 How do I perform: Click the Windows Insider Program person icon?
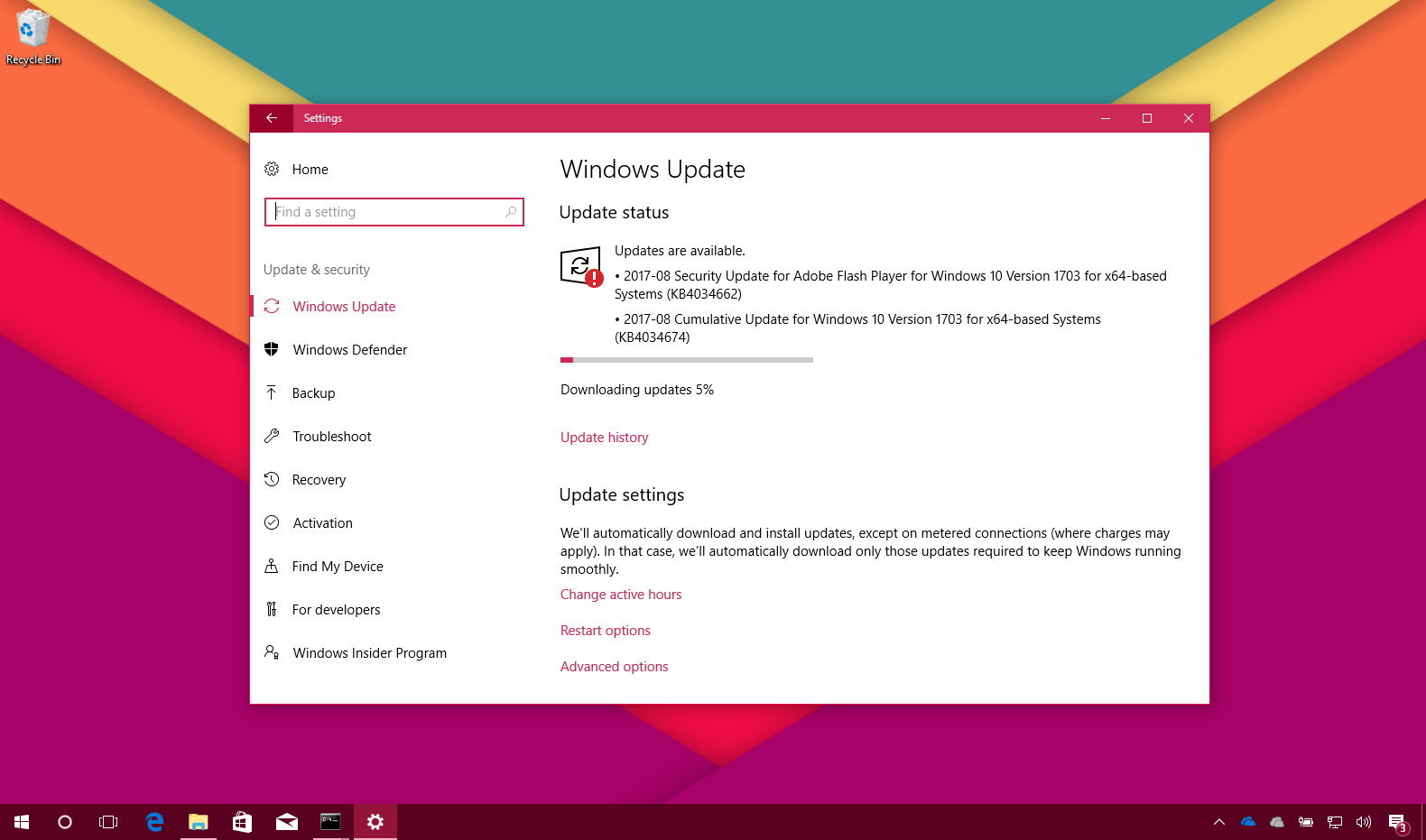[x=271, y=652]
